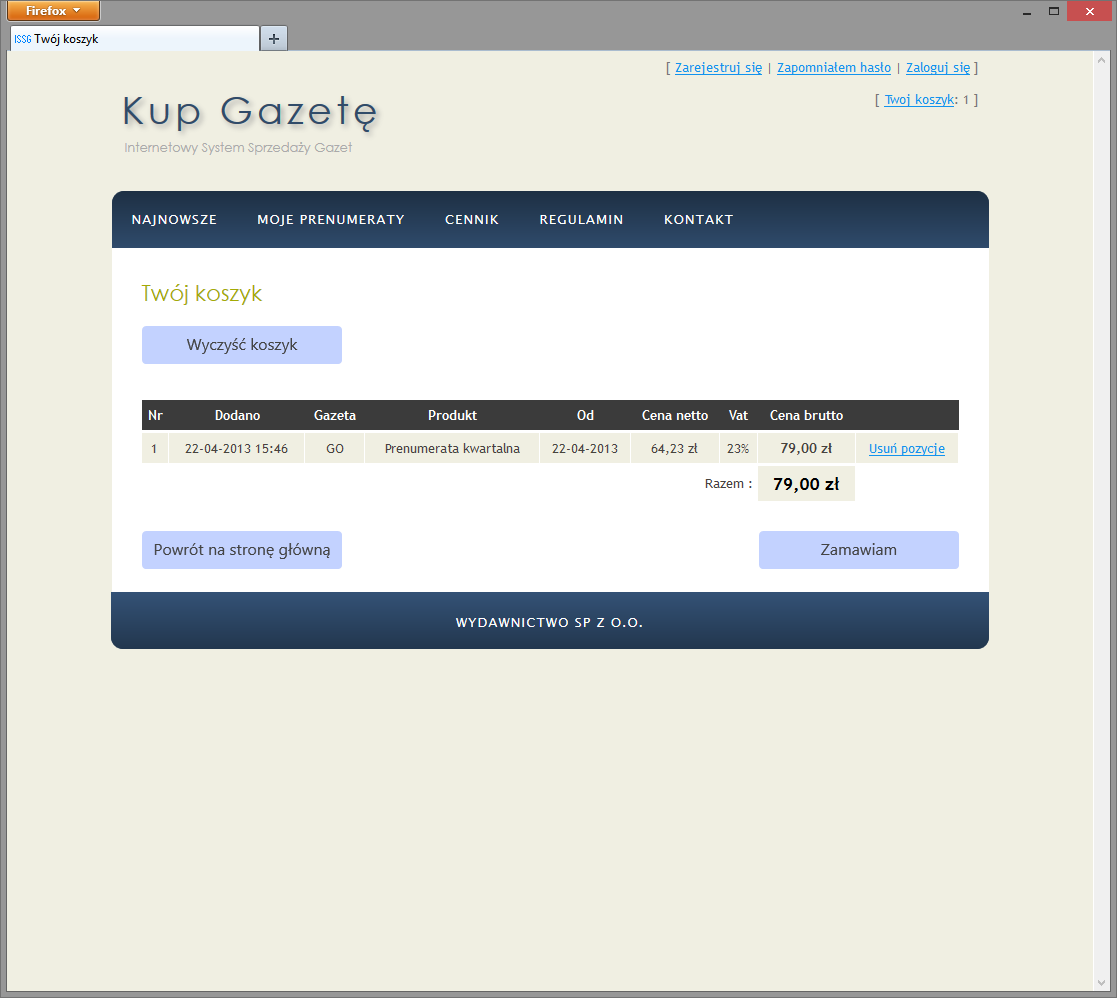Click the Zaloguj się link
Screen dimensions: 1117x998
(937, 68)
